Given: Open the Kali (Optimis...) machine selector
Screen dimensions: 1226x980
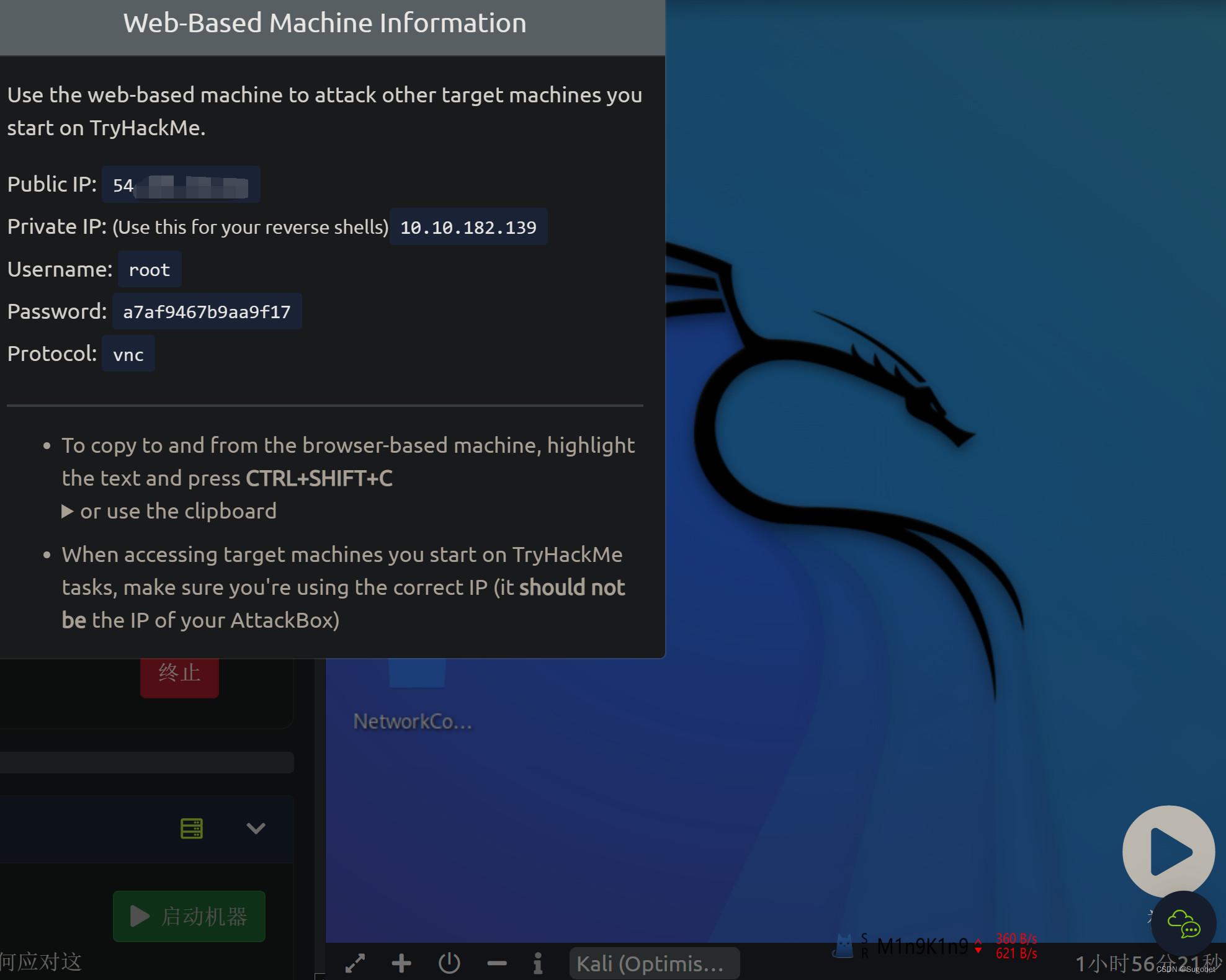Looking at the screenshot, I should pyautogui.click(x=653, y=963).
